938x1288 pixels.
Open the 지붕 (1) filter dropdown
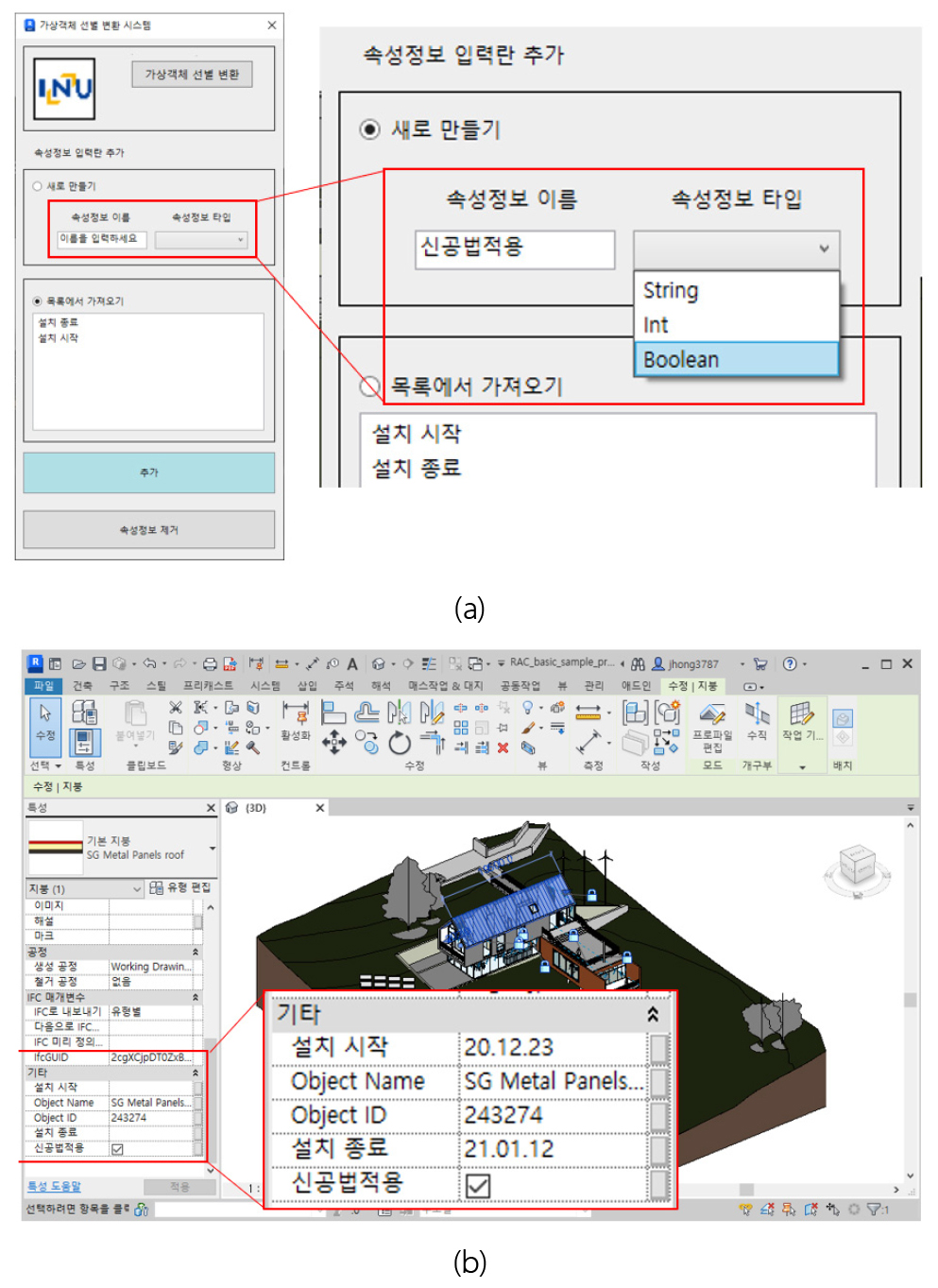(x=86, y=889)
